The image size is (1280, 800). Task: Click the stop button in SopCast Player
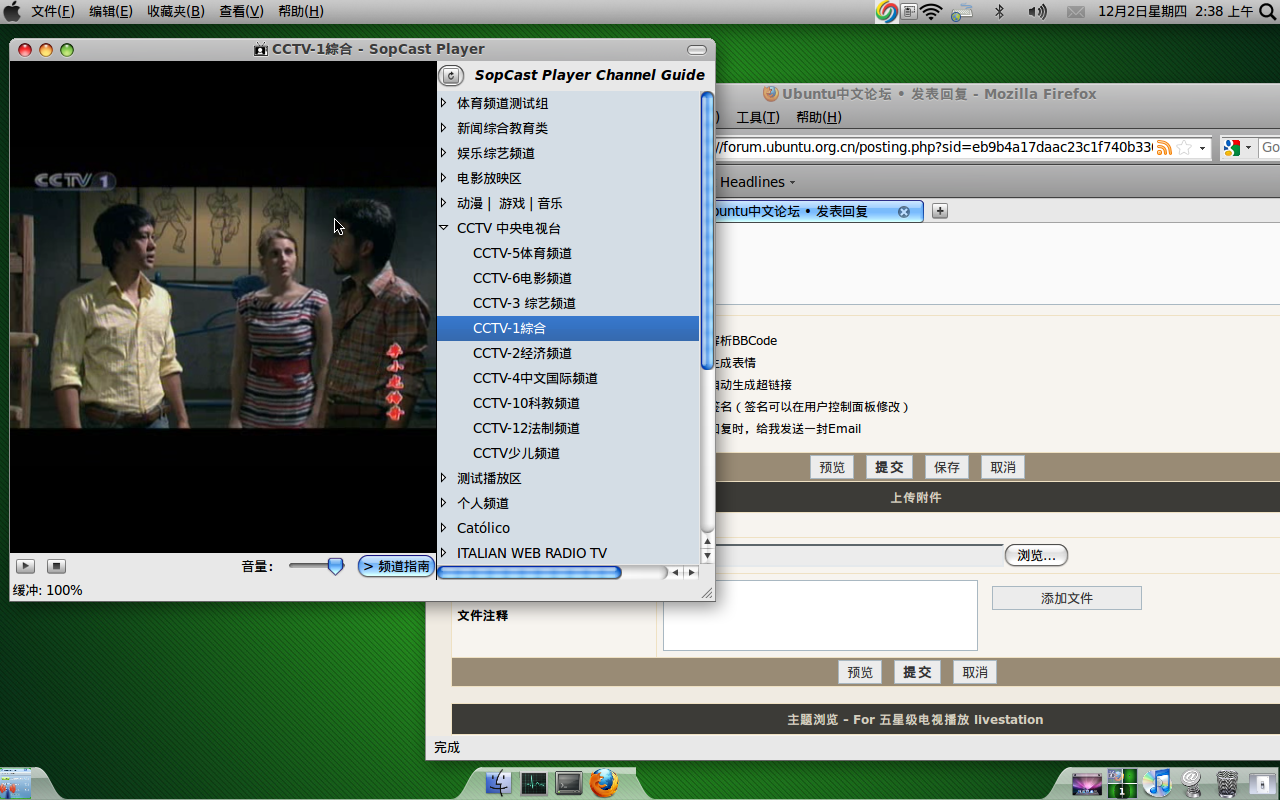tap(57, 566)
